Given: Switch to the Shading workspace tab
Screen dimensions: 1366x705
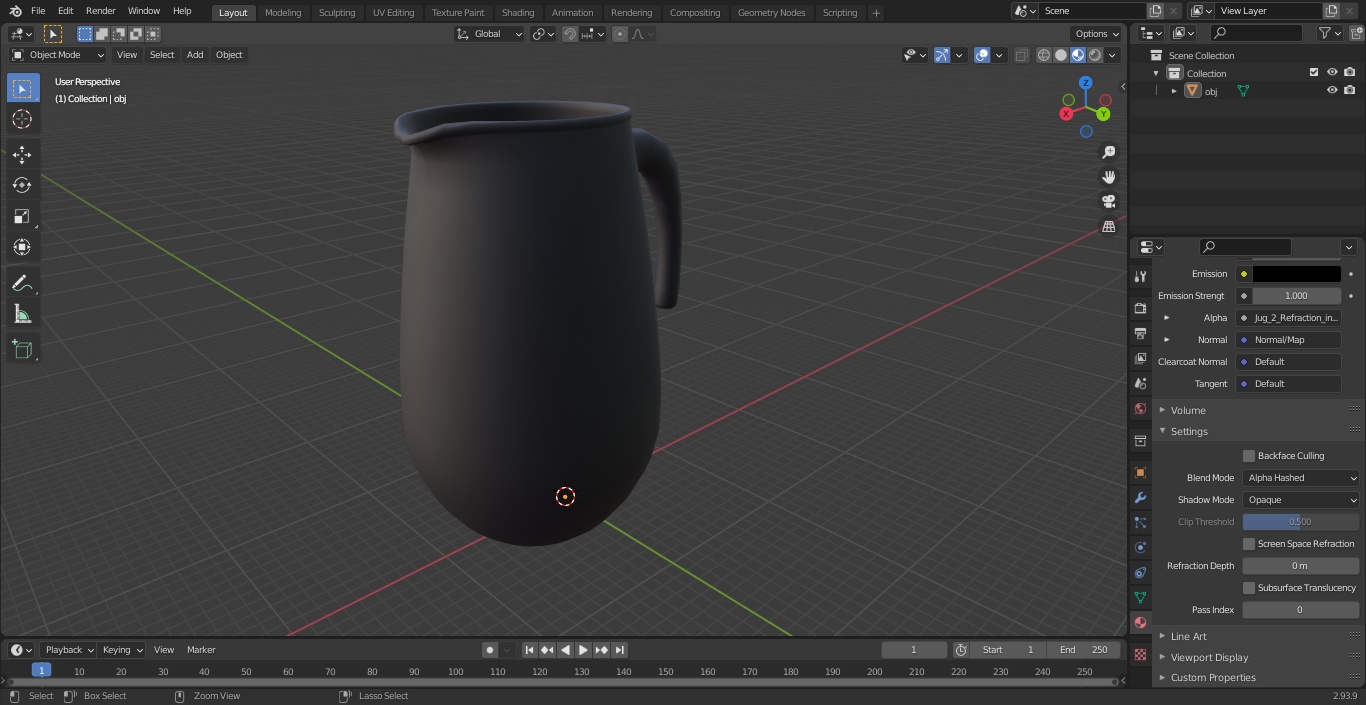Looking at the screenshot, I should [x=518, y=13].
